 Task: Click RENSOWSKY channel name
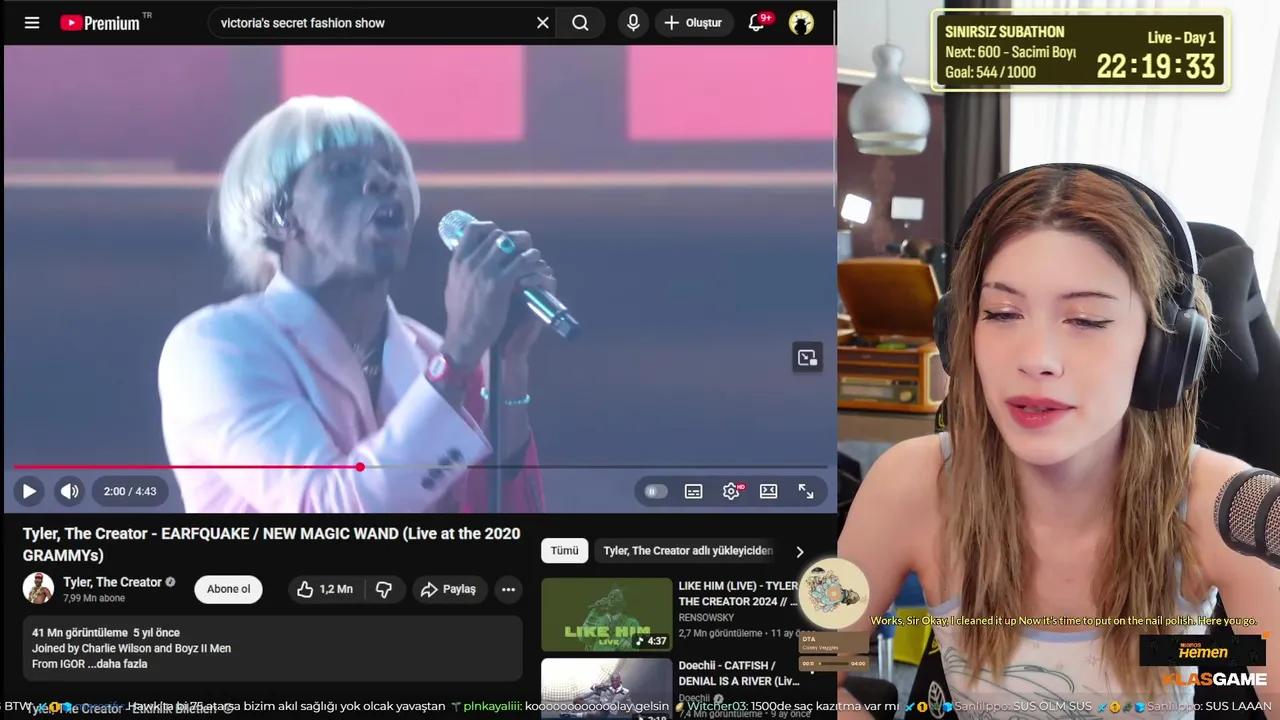click(706, 617)
